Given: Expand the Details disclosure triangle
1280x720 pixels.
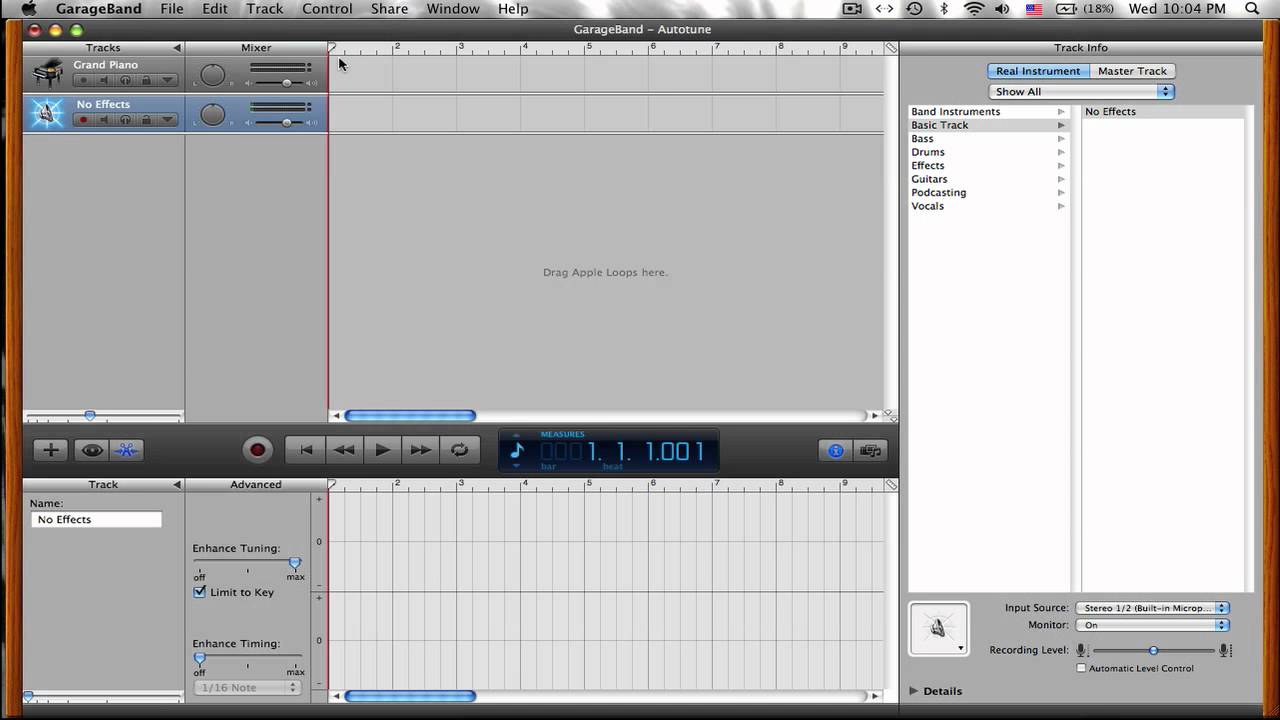Looking at the screenshot, I should 914,691.
